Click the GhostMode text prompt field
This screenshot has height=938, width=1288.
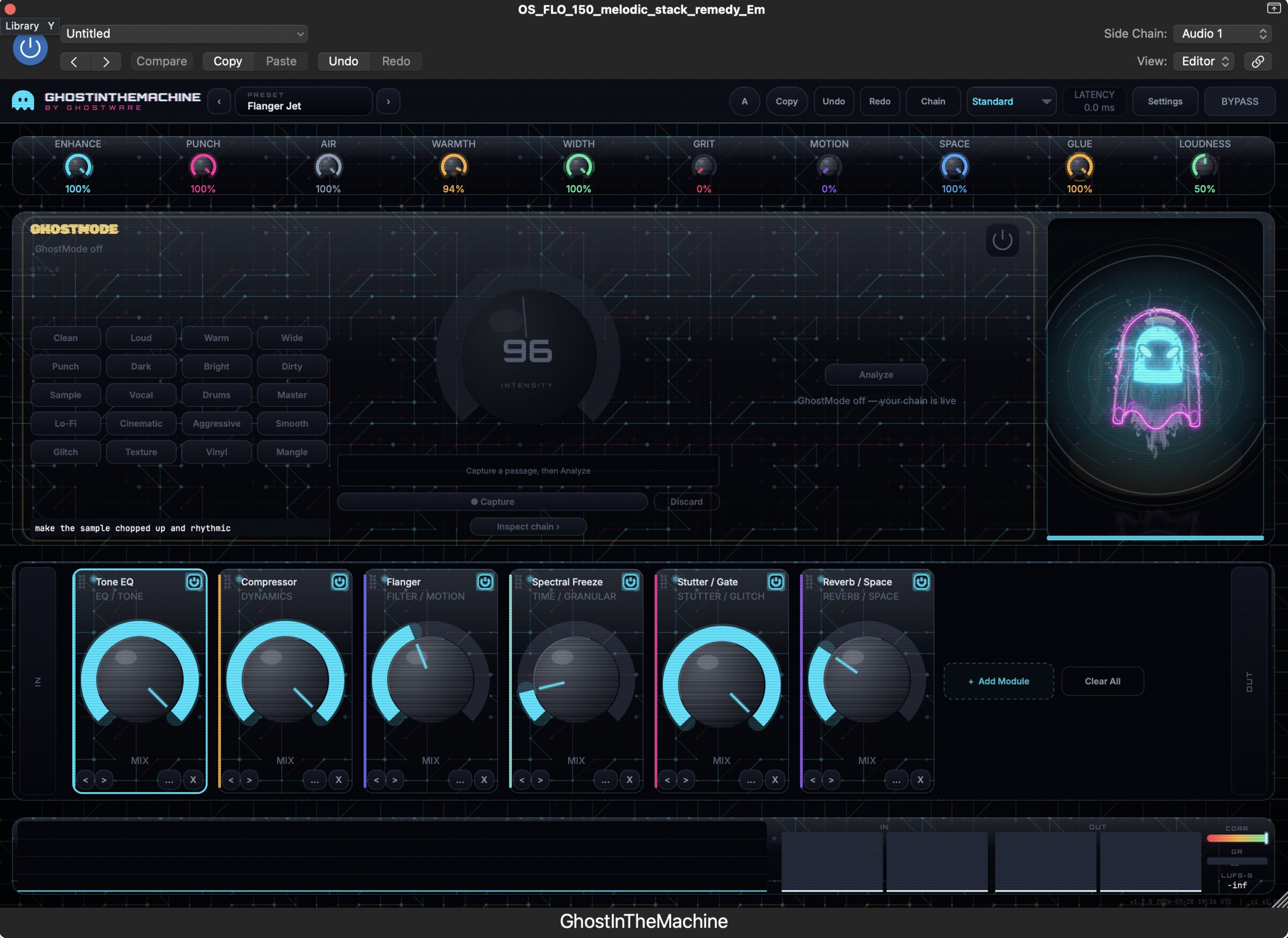coord(181,528)
